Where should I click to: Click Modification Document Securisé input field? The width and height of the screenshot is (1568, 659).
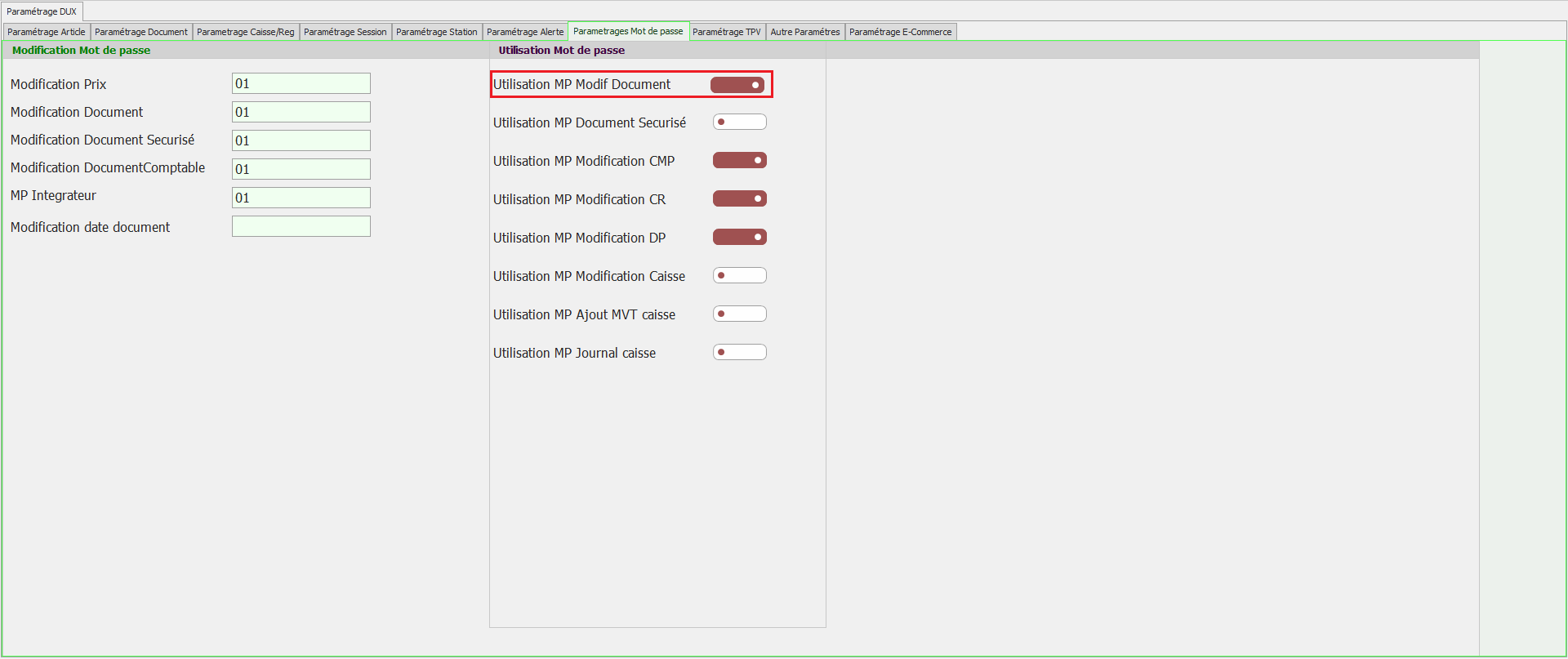[x=301, y=140]
